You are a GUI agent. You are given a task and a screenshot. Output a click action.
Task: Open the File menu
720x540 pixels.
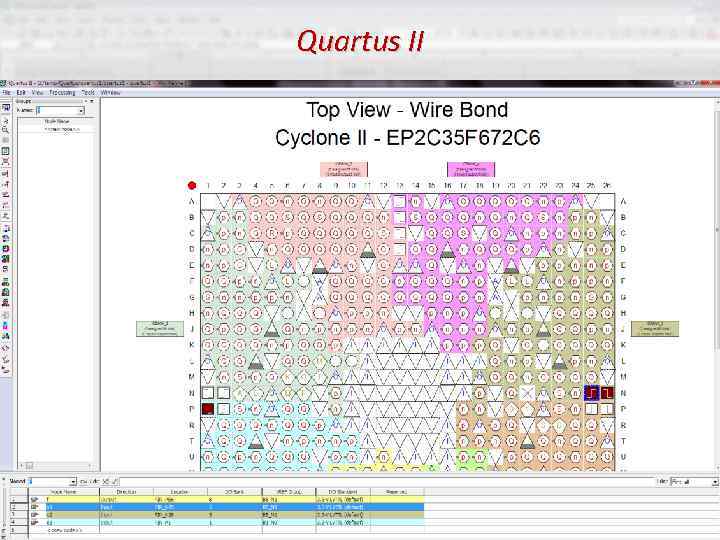(6, 92)
